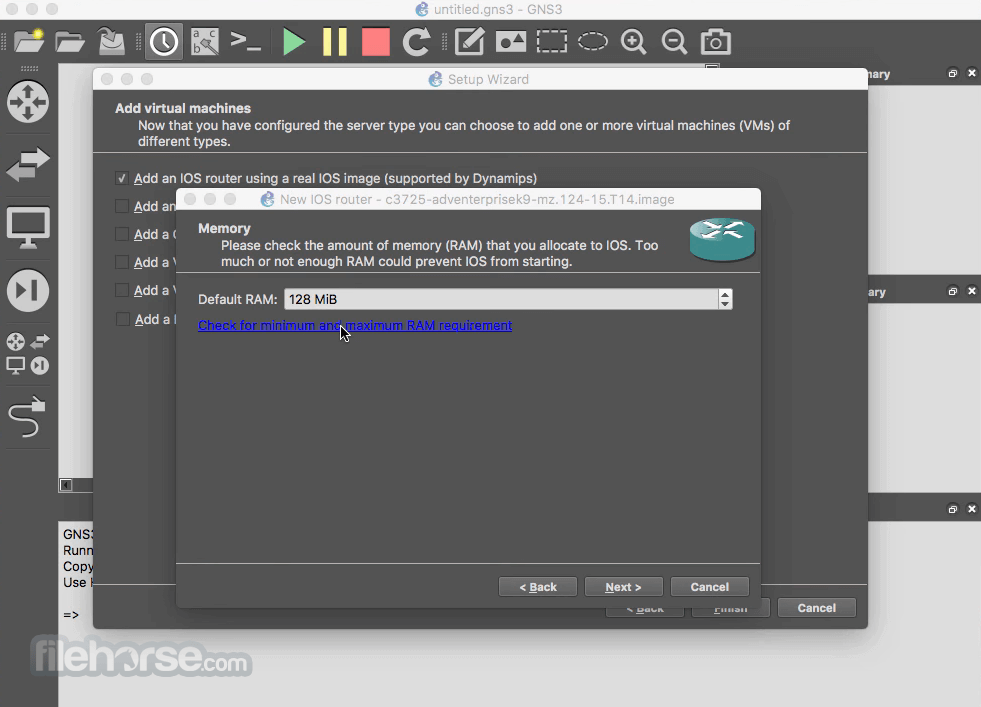
Task: Browse routers in the device sidebar
Action: click(28, 101)
